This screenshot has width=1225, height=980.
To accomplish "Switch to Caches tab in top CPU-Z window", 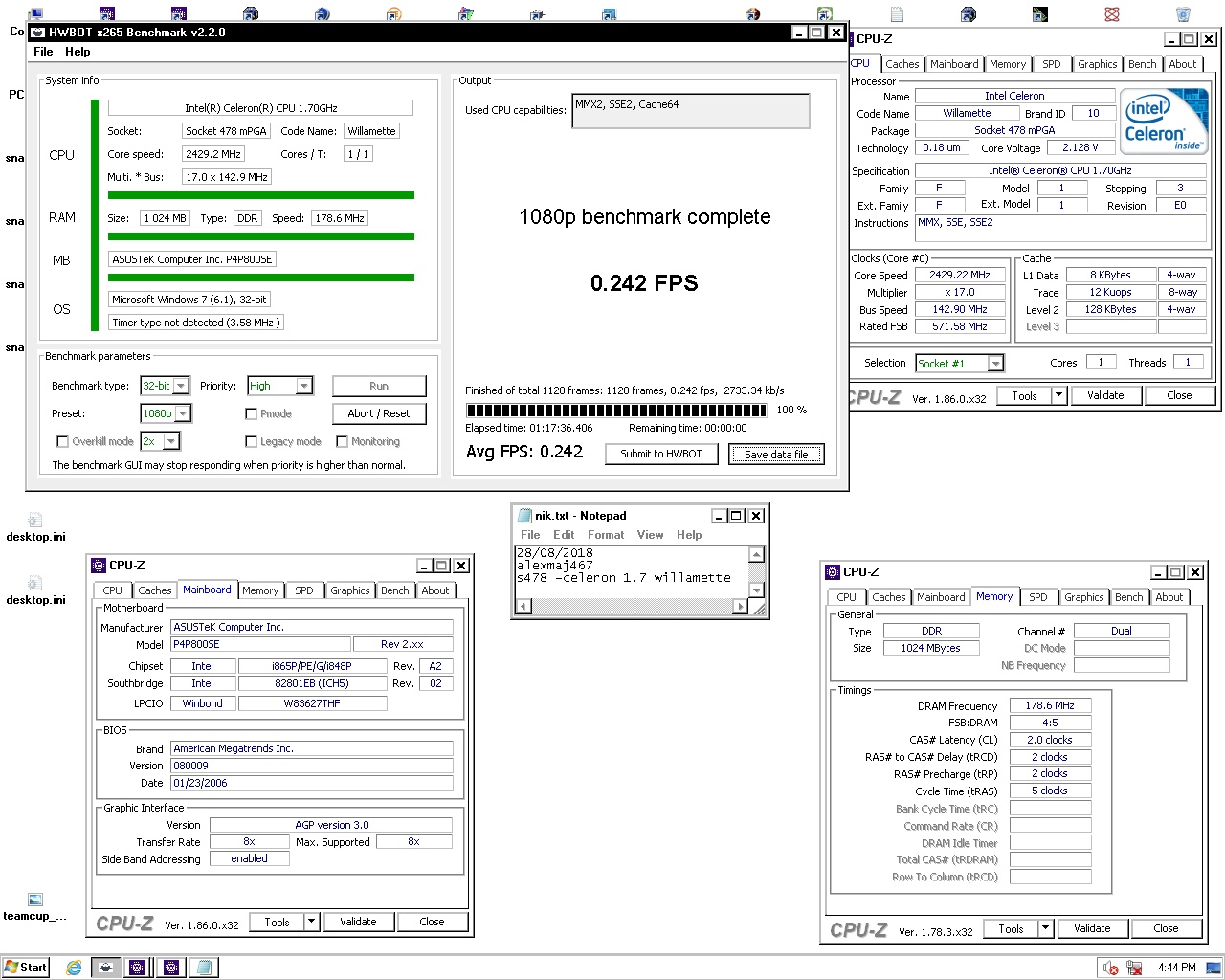I will 902,64.
